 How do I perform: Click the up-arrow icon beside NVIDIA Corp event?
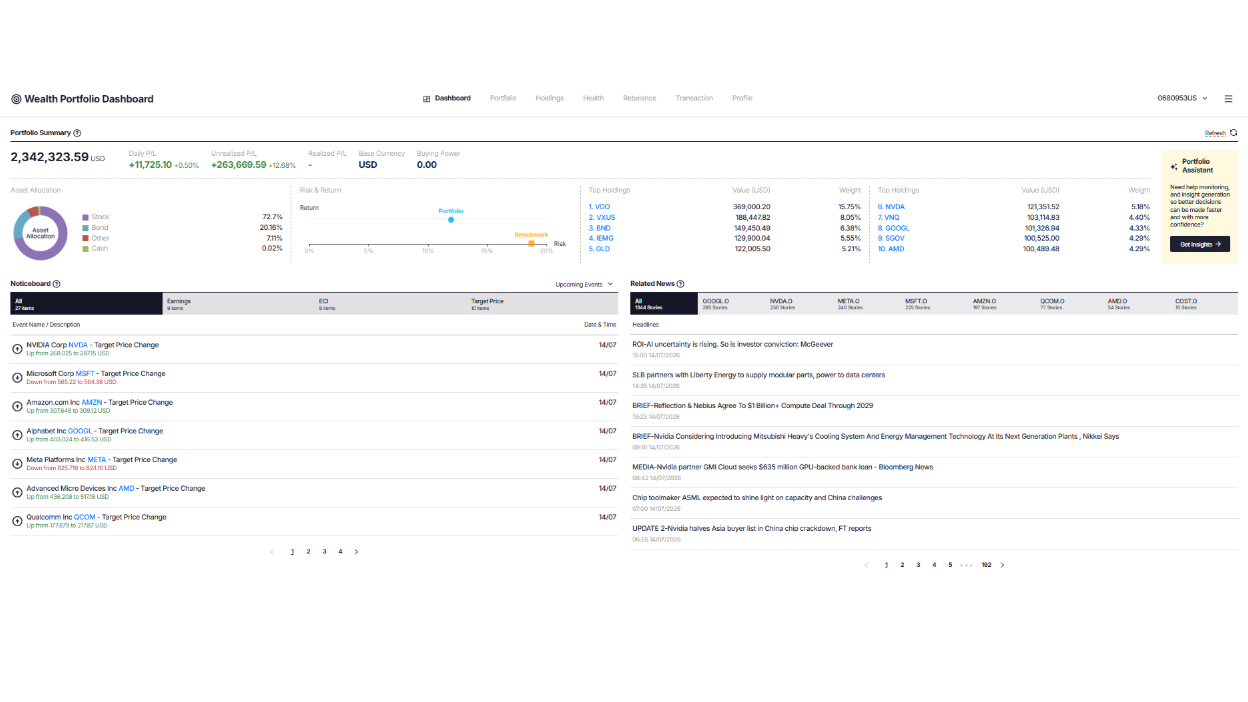point(17,348)
